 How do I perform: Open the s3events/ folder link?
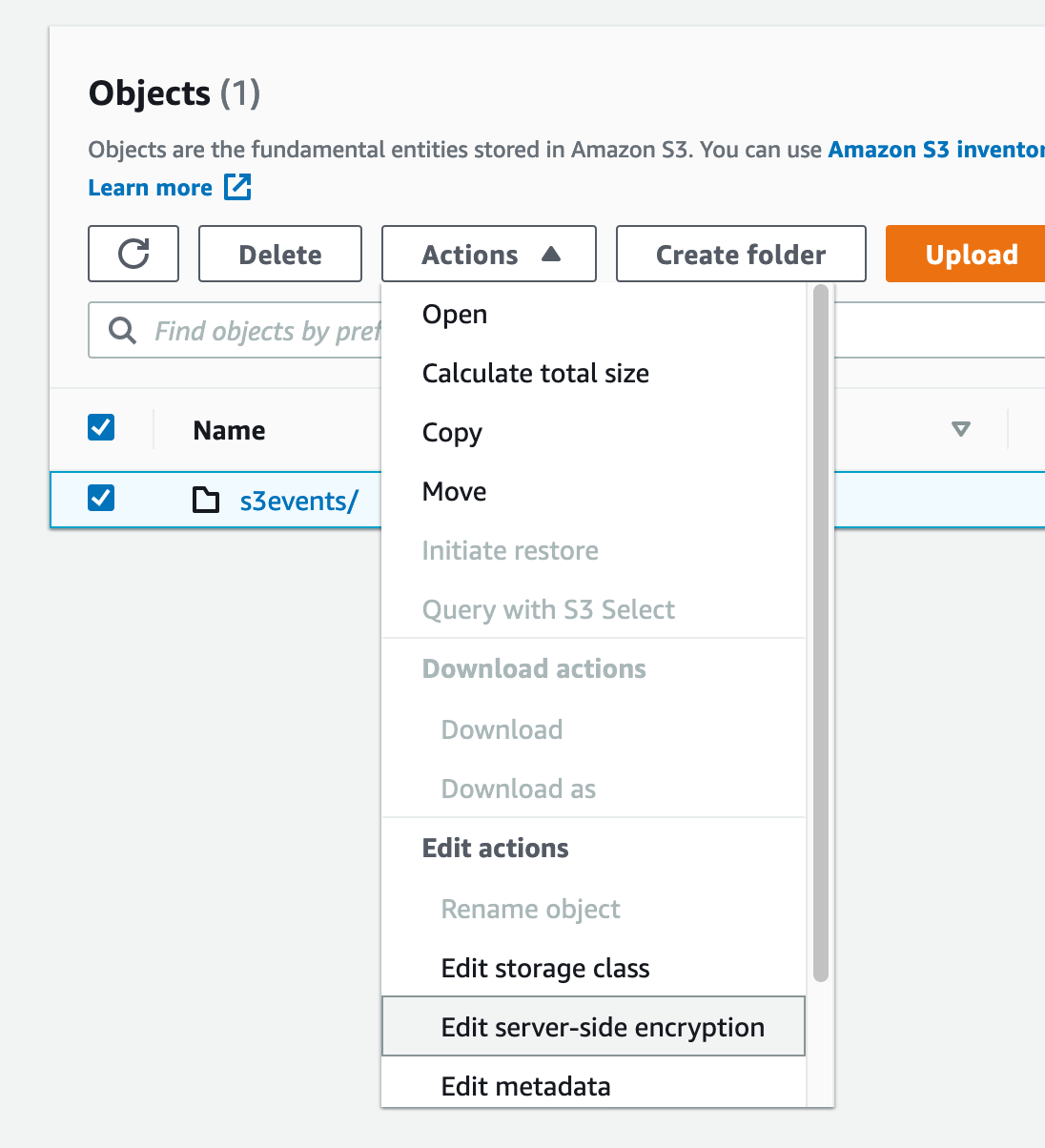(x=298, y=501)
